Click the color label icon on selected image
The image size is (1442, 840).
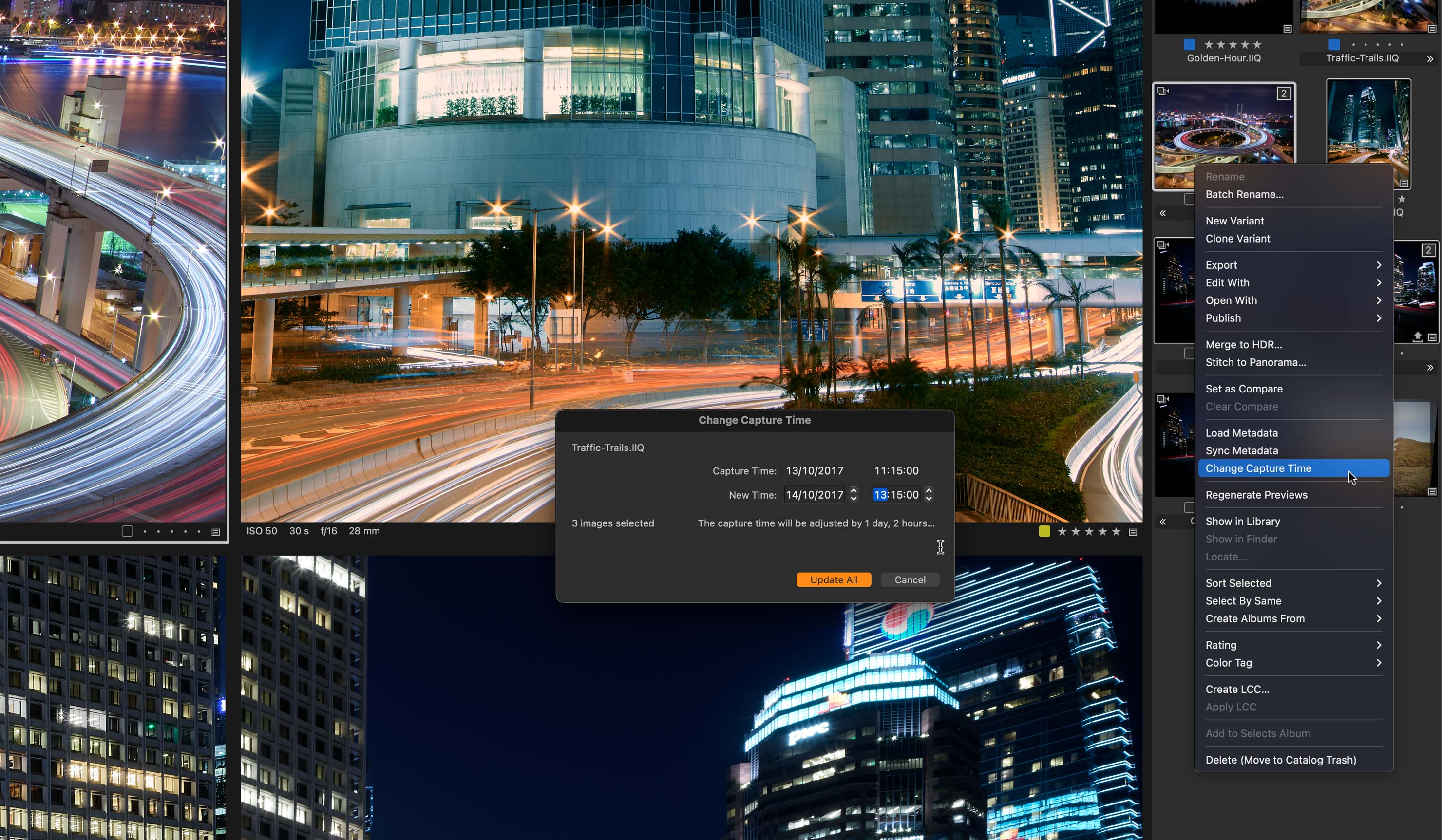click(1045, 531)
